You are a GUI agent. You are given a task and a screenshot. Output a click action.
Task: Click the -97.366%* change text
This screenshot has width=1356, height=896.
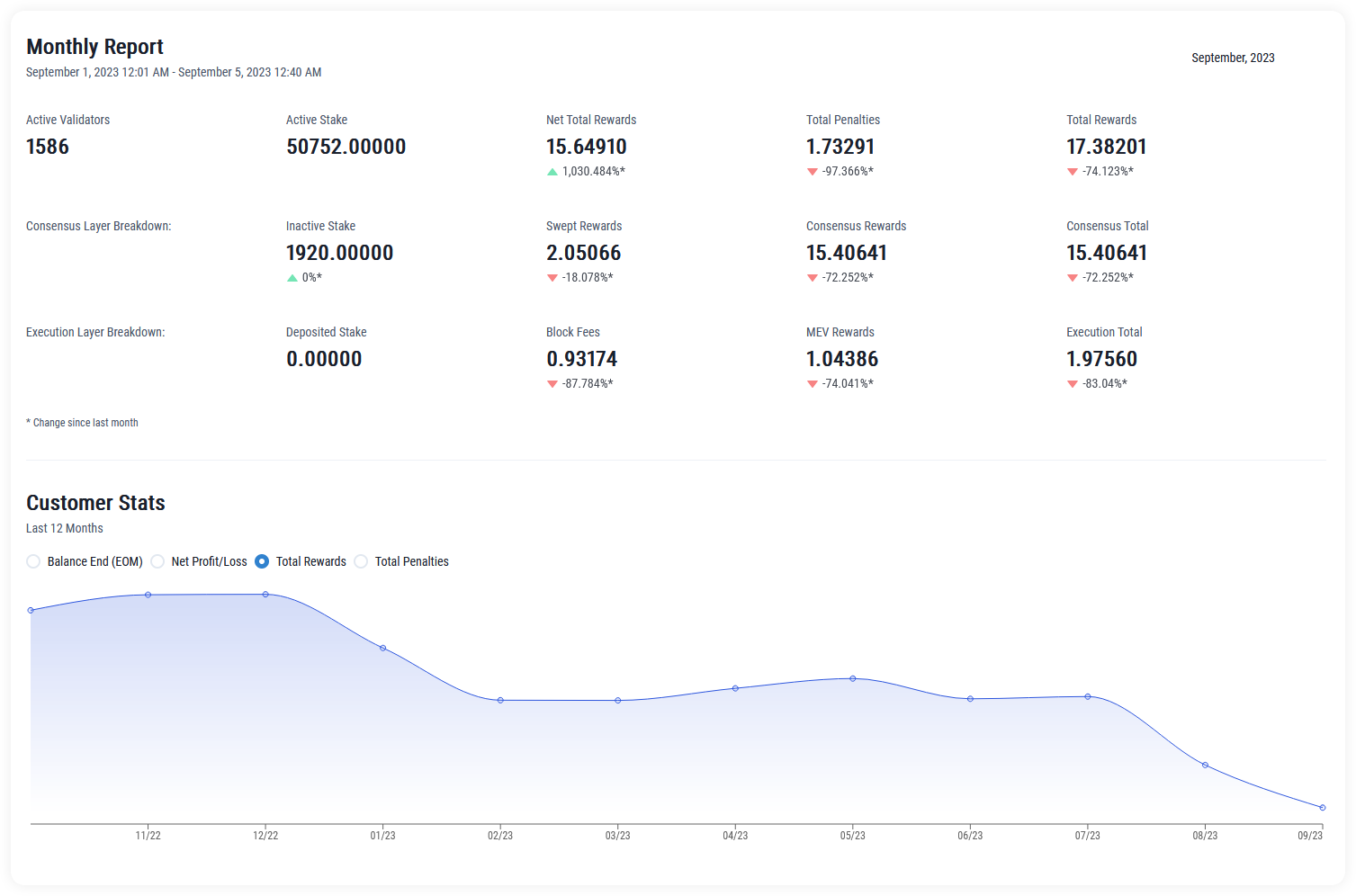click(848, 171)
